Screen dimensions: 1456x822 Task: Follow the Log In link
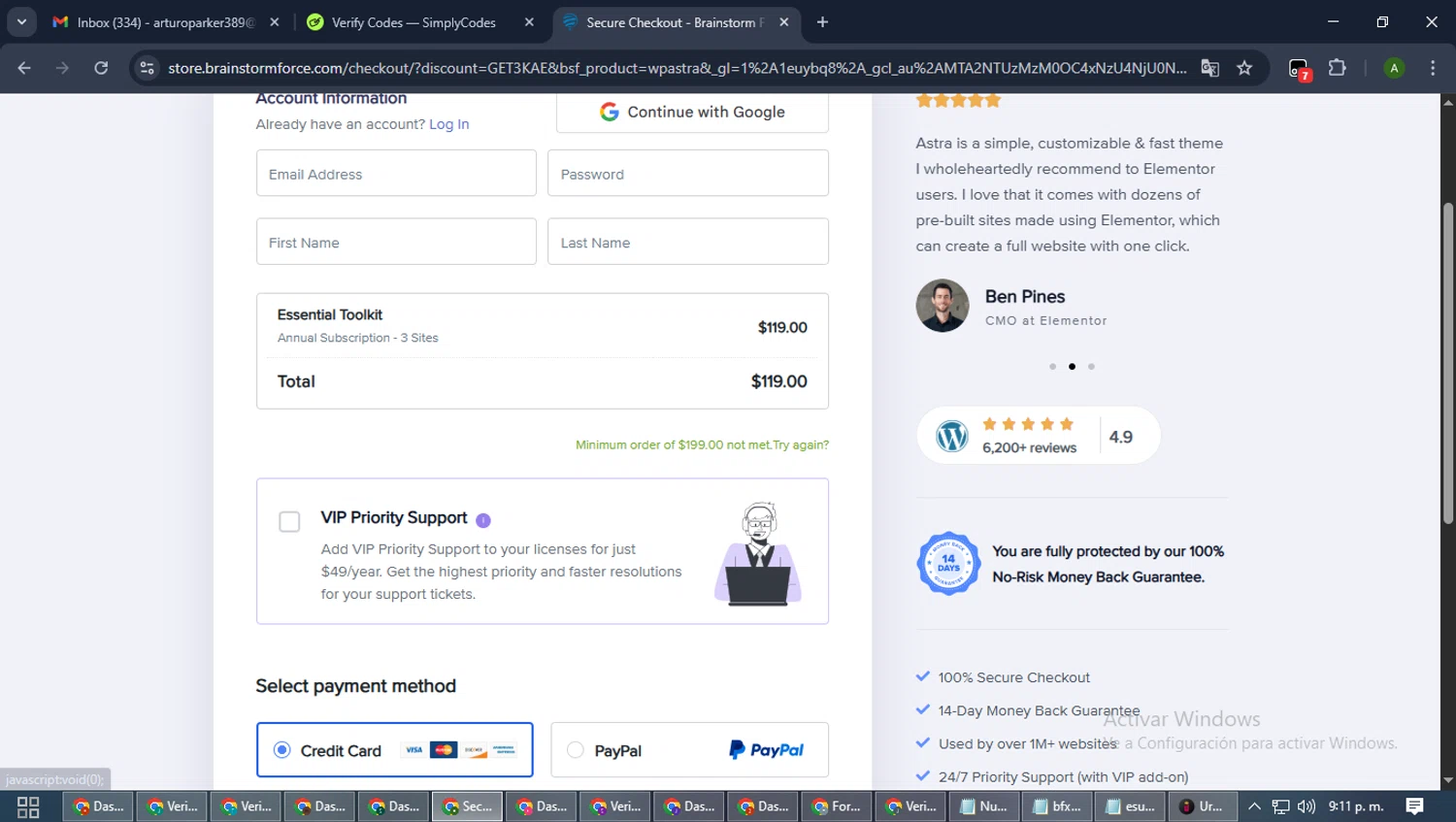448,124
